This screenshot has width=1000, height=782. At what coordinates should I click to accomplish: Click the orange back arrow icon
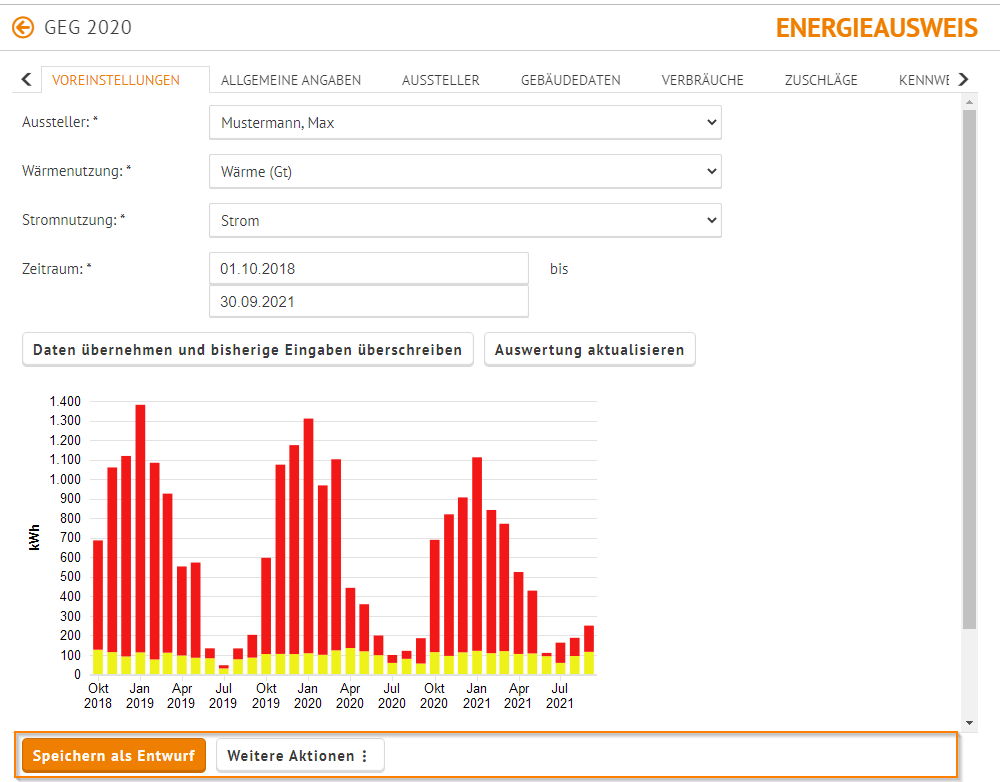point(24,27)
